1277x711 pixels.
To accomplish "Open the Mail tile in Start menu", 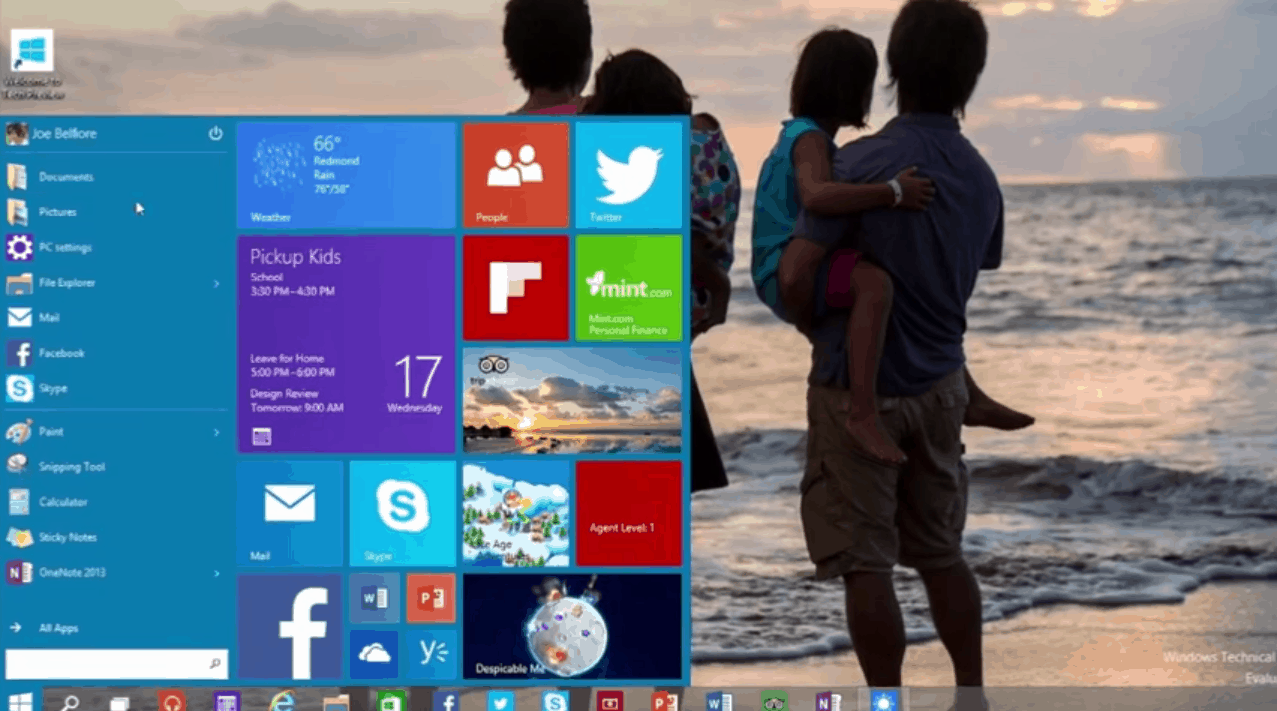I will point(290,513).
